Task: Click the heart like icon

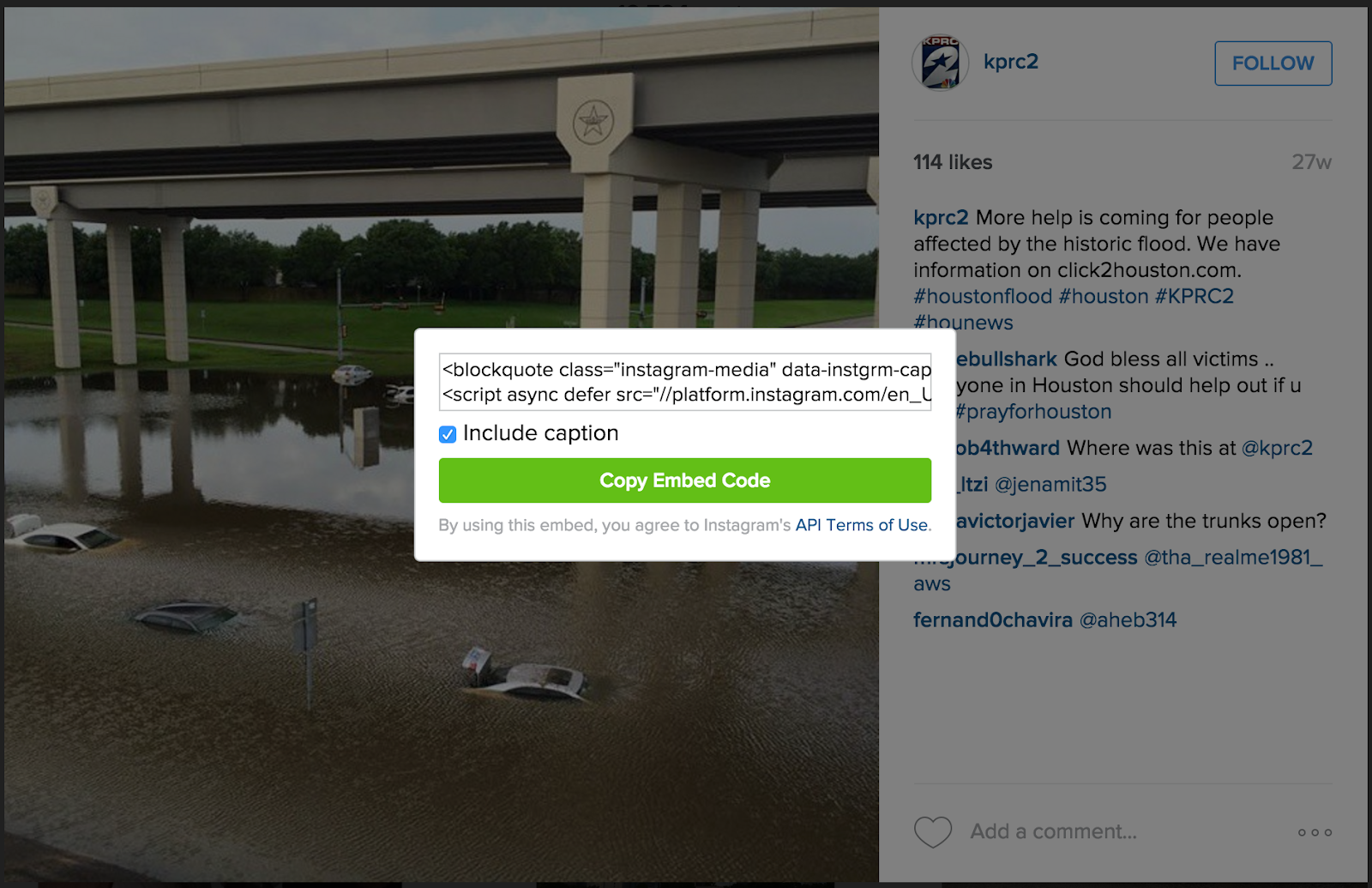Action: (933, 831)
